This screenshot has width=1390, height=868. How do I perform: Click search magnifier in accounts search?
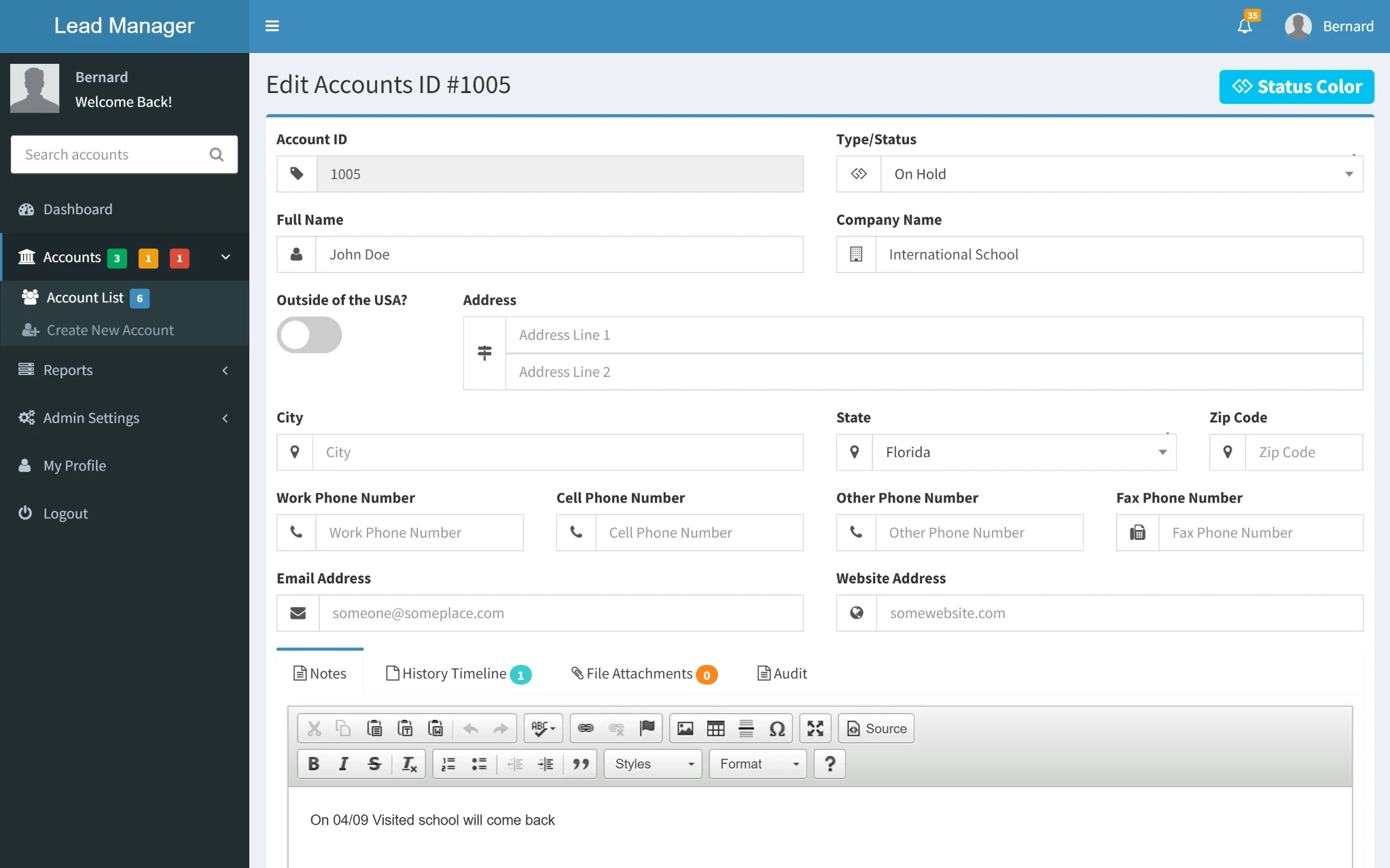coord(217,154)
